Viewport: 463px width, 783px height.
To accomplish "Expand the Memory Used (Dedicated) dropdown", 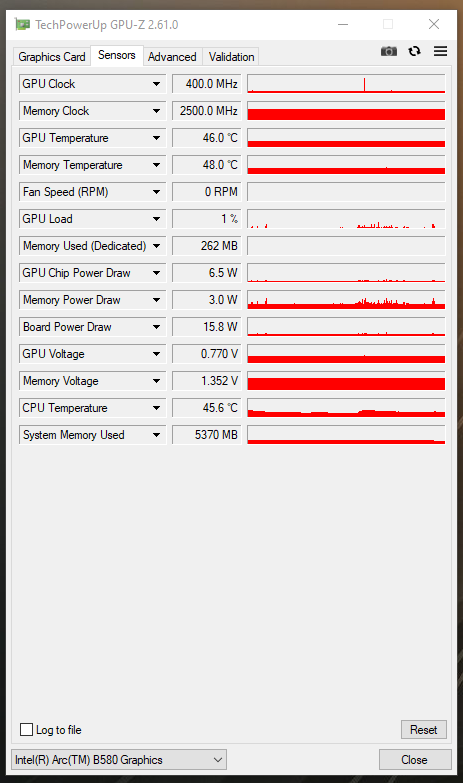I will 92,246.
